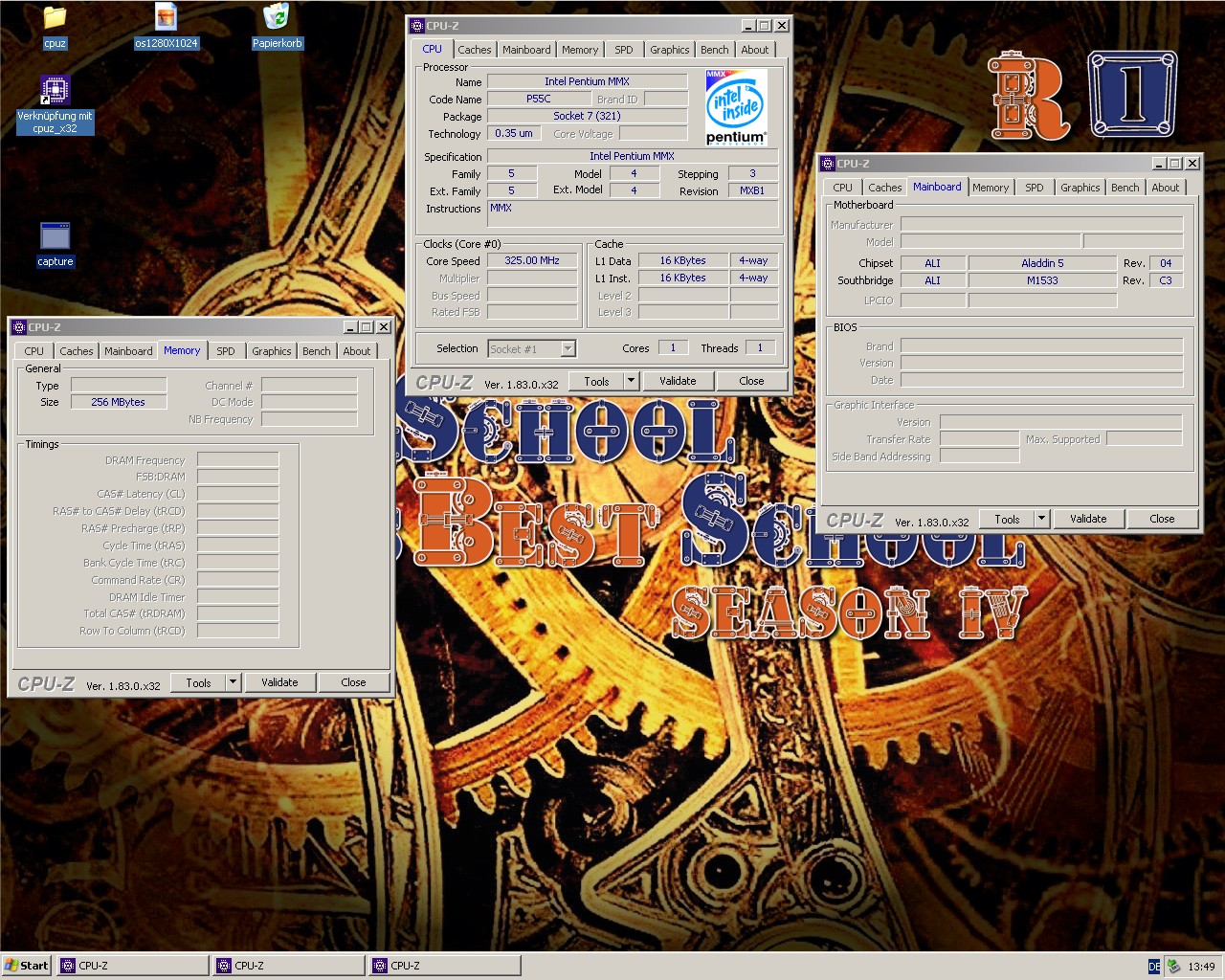Select Memory tab in the Mainboard window
Screen dimensions: 1225x980
[991, 188]
